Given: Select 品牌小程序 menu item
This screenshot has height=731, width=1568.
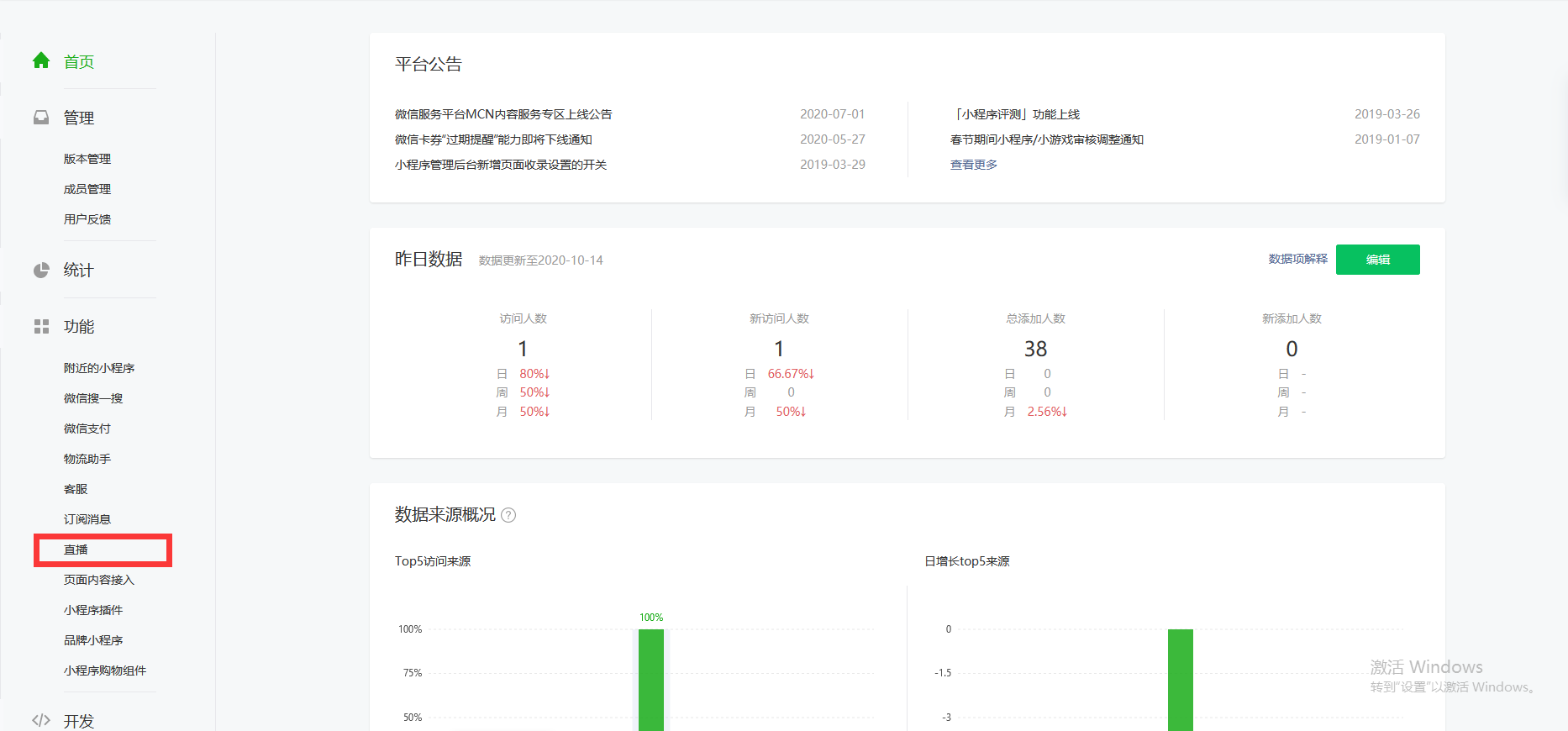Looking at the screenshot, I should pos(93,640).
